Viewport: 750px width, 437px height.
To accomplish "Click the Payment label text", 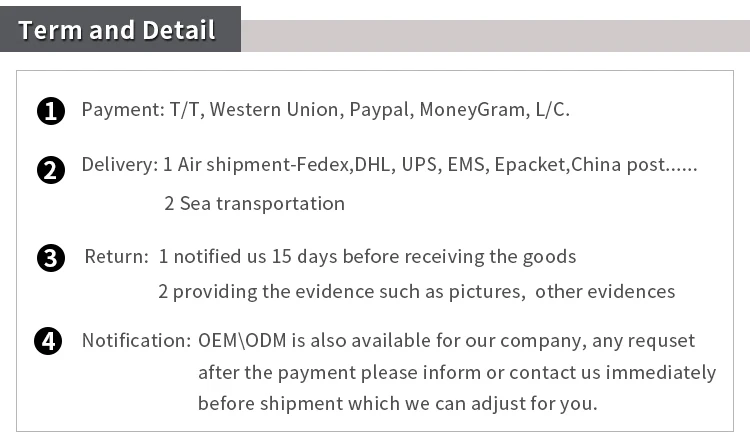I will 123,110.
